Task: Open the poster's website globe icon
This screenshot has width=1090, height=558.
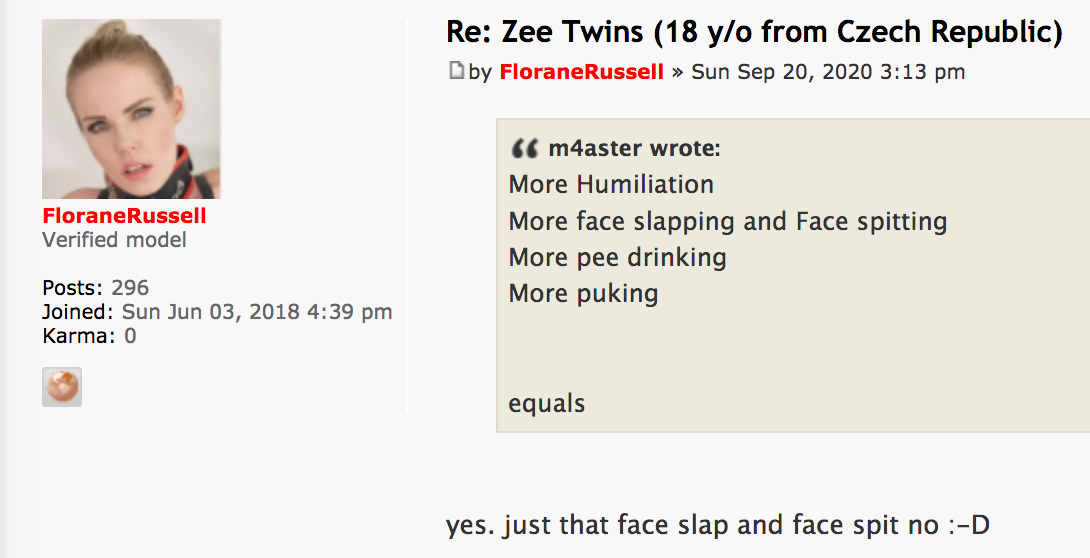Action: tap(62, 387)
